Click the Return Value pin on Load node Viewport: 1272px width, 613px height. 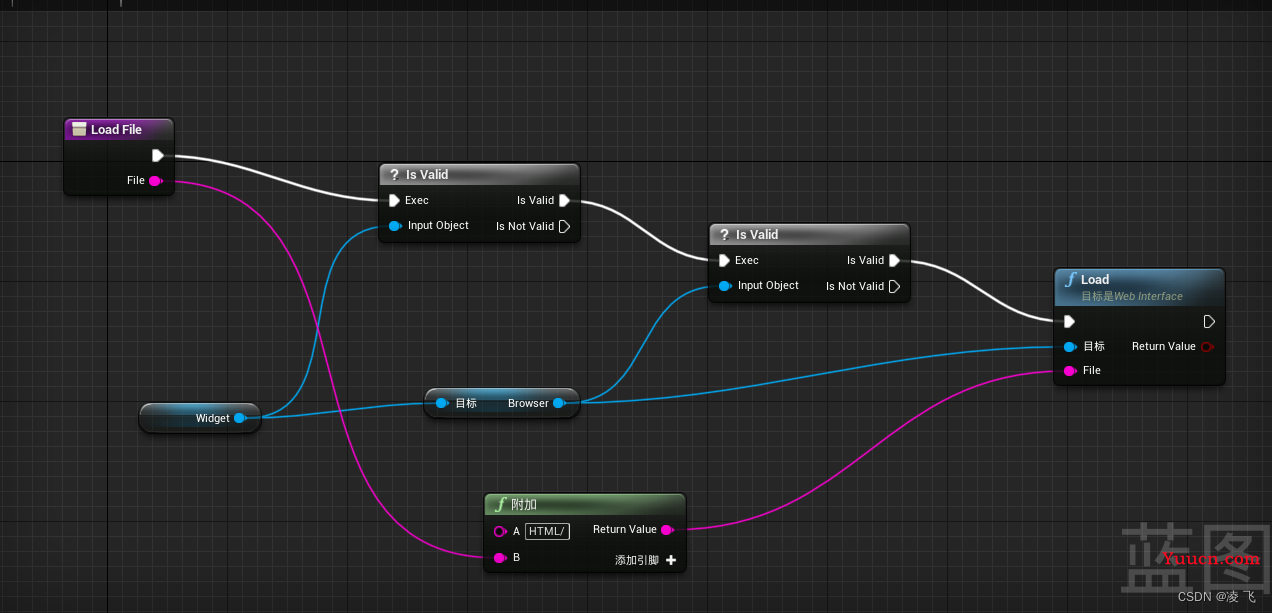[x=1207, y=347]
